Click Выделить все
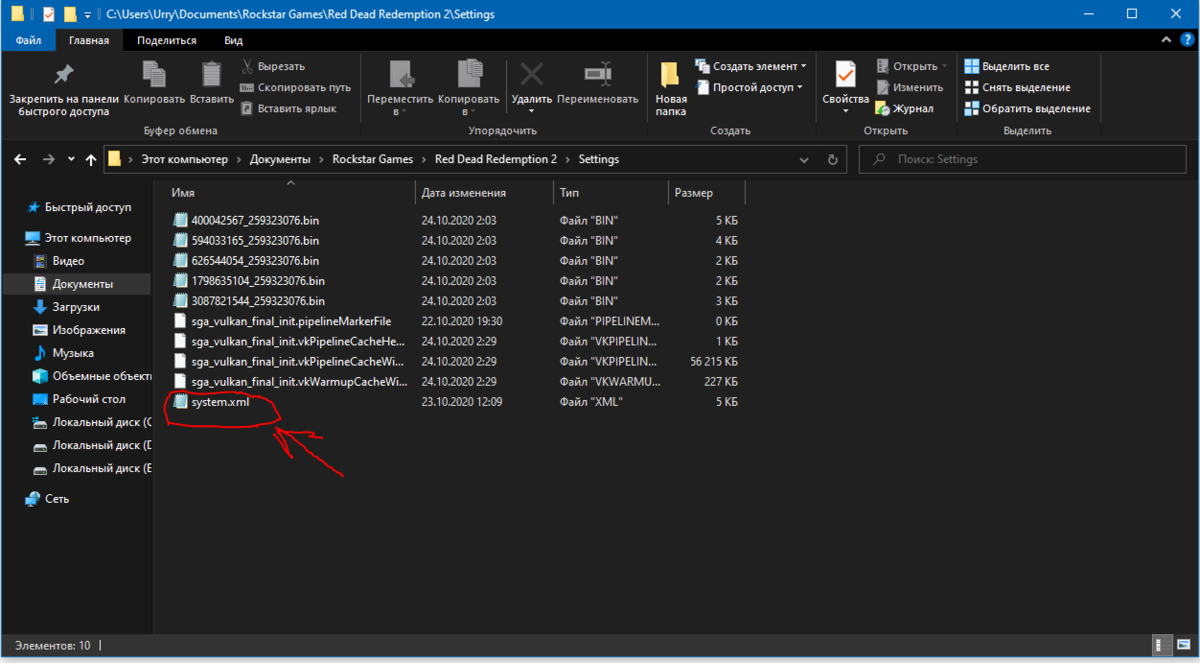Screen dimensions: 1200x663 click(x=1007, y=66)
